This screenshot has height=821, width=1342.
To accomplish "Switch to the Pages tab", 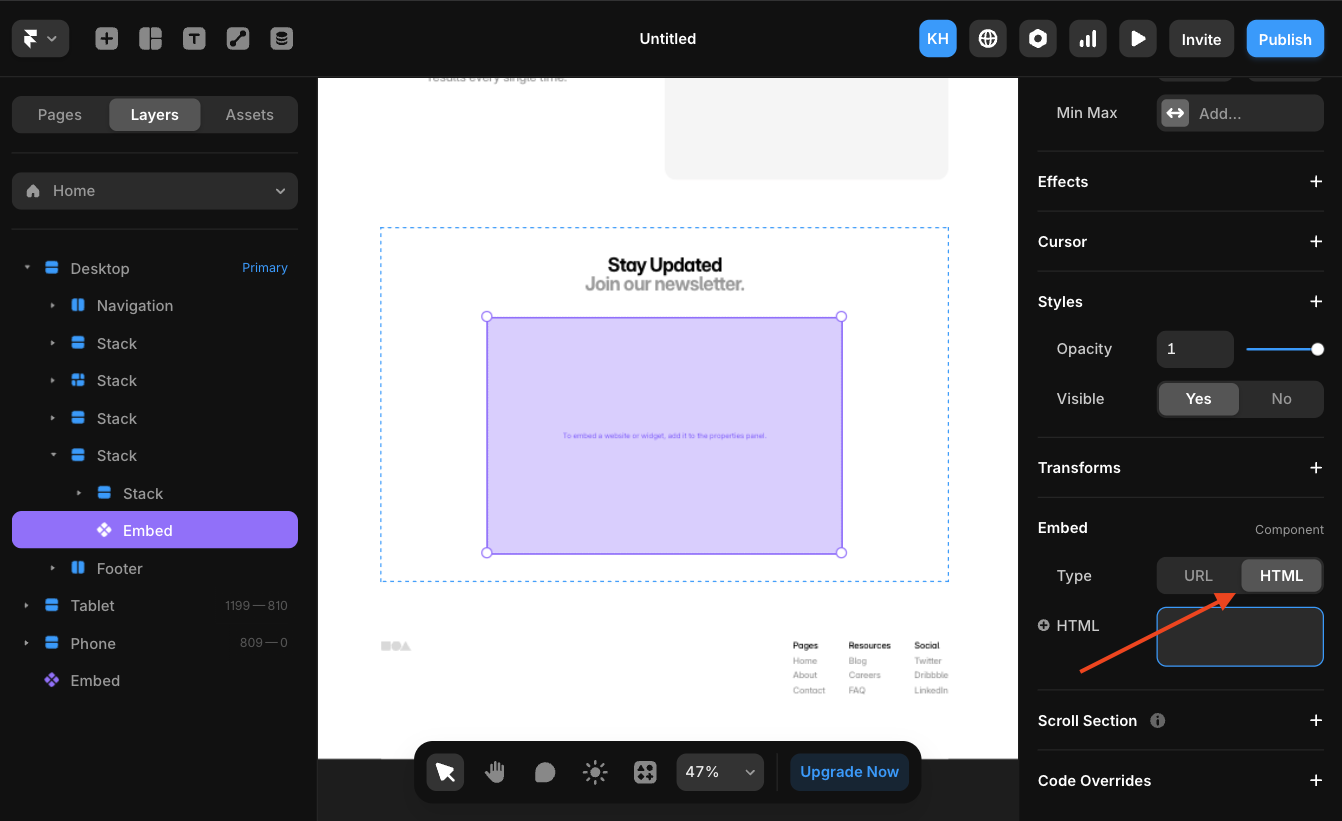I will [60, 114].
